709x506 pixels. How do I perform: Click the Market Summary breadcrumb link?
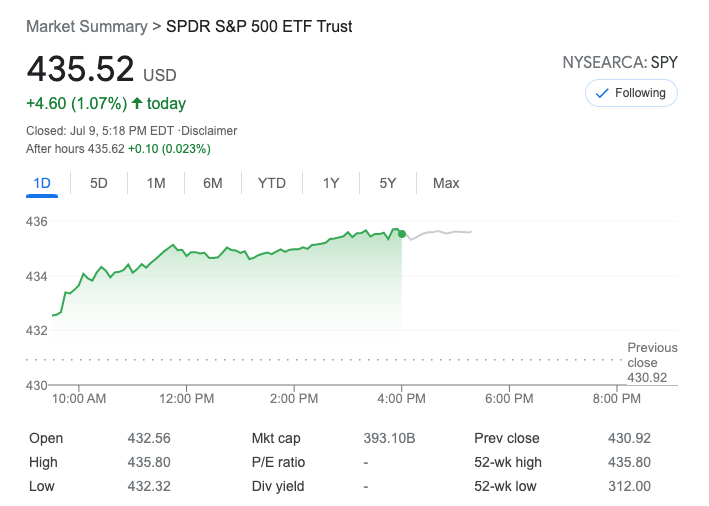tap(86, 26)
